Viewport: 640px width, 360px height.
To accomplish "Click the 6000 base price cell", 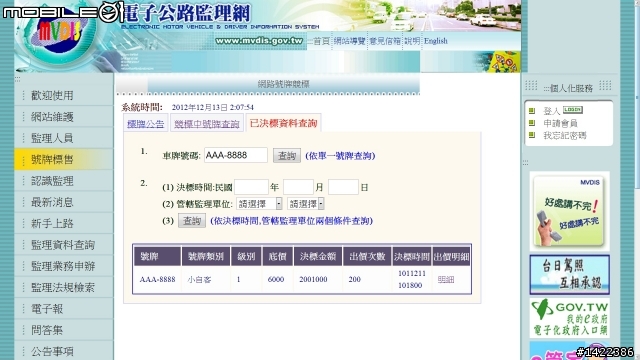I will point(276,280).
